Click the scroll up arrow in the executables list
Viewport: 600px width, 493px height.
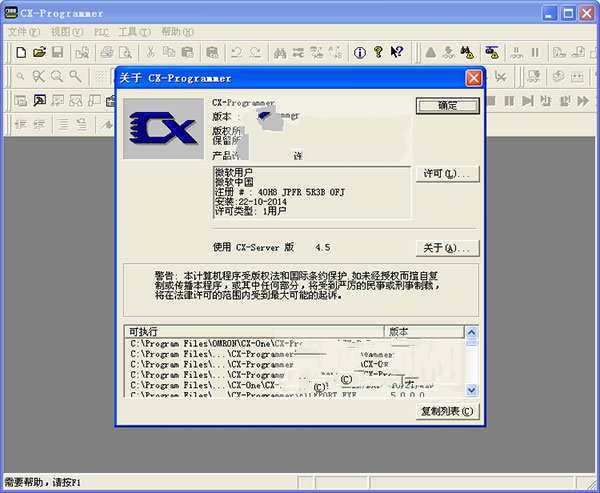471,332
